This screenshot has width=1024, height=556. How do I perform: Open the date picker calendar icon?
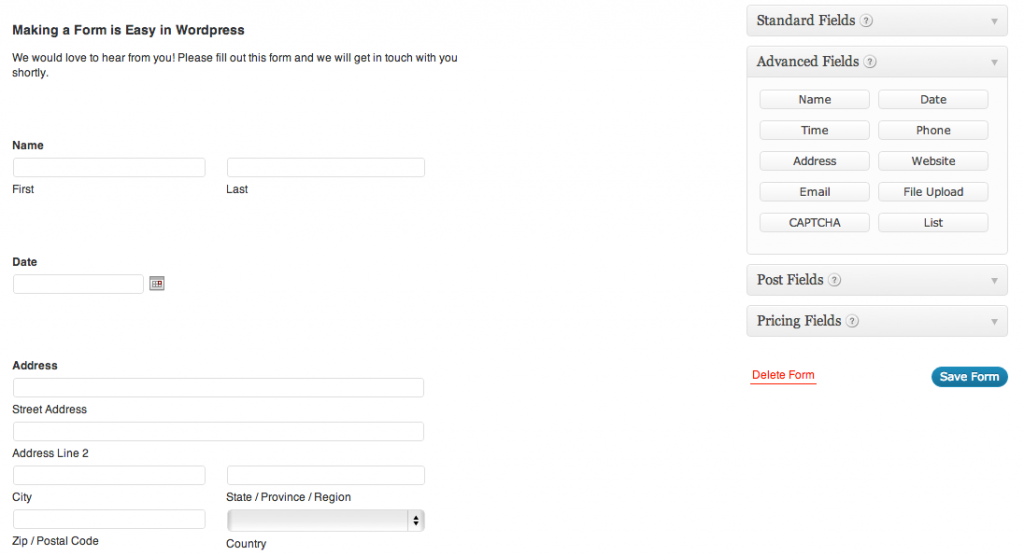click(x=156, y=284)
